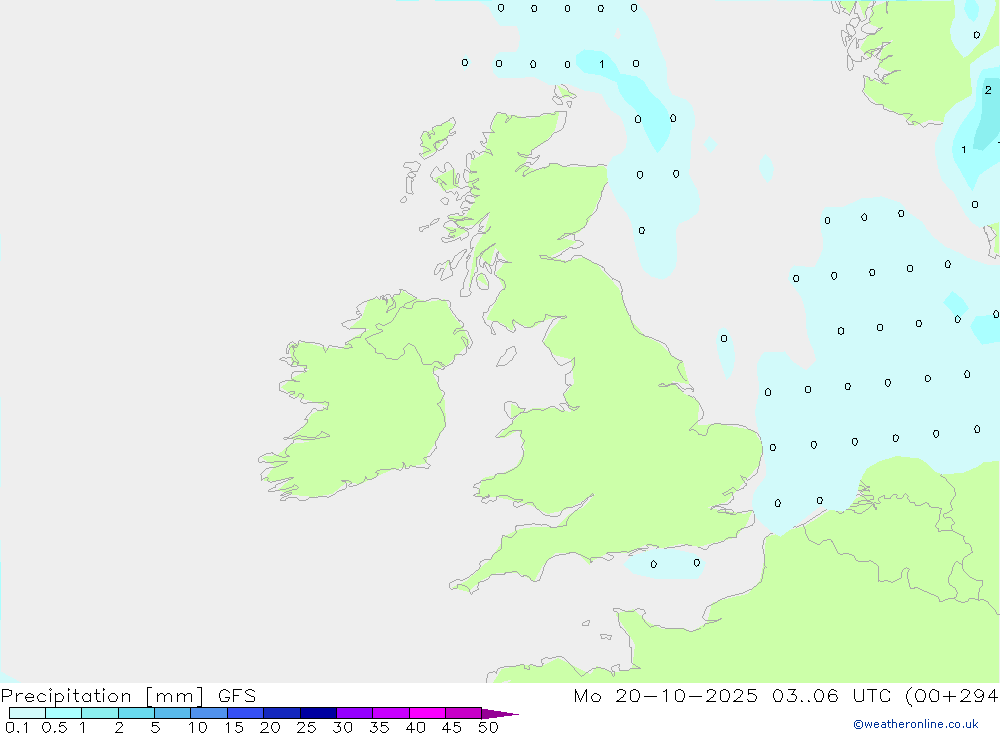Click the 2–5 mm legend color swatch

coord(136,713)
